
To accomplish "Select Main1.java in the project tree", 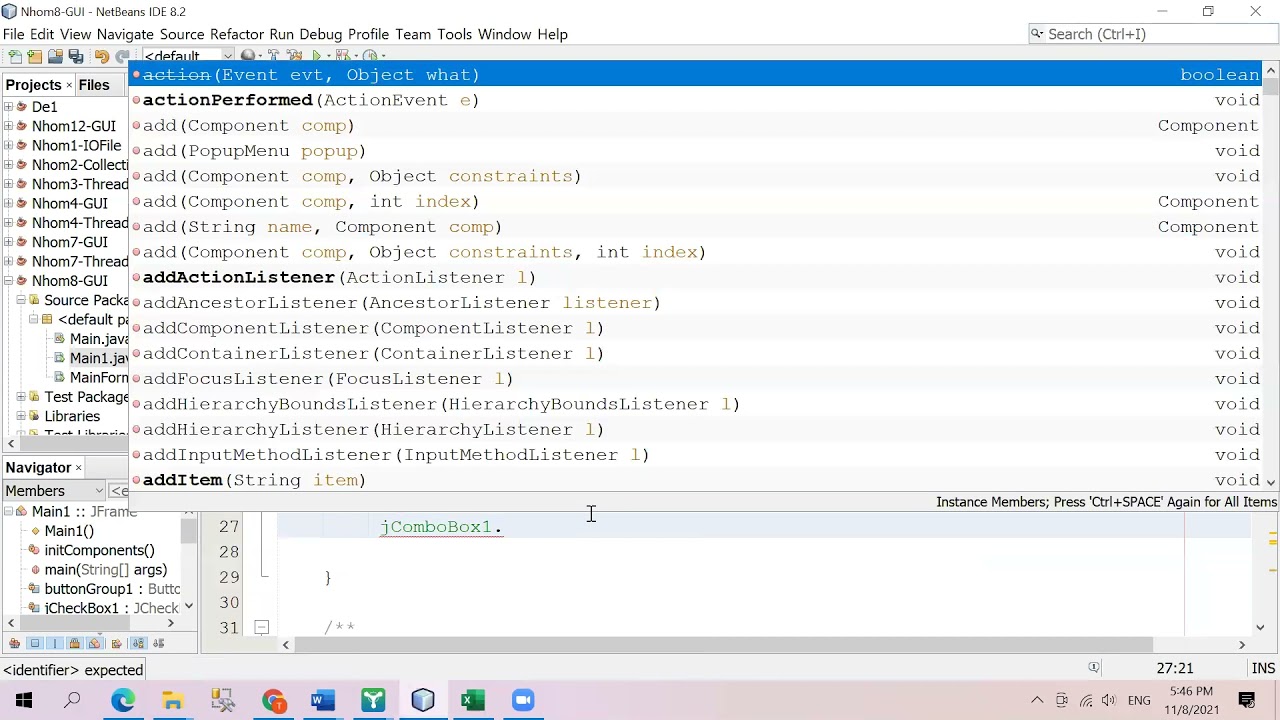I will tap(98, 358).
